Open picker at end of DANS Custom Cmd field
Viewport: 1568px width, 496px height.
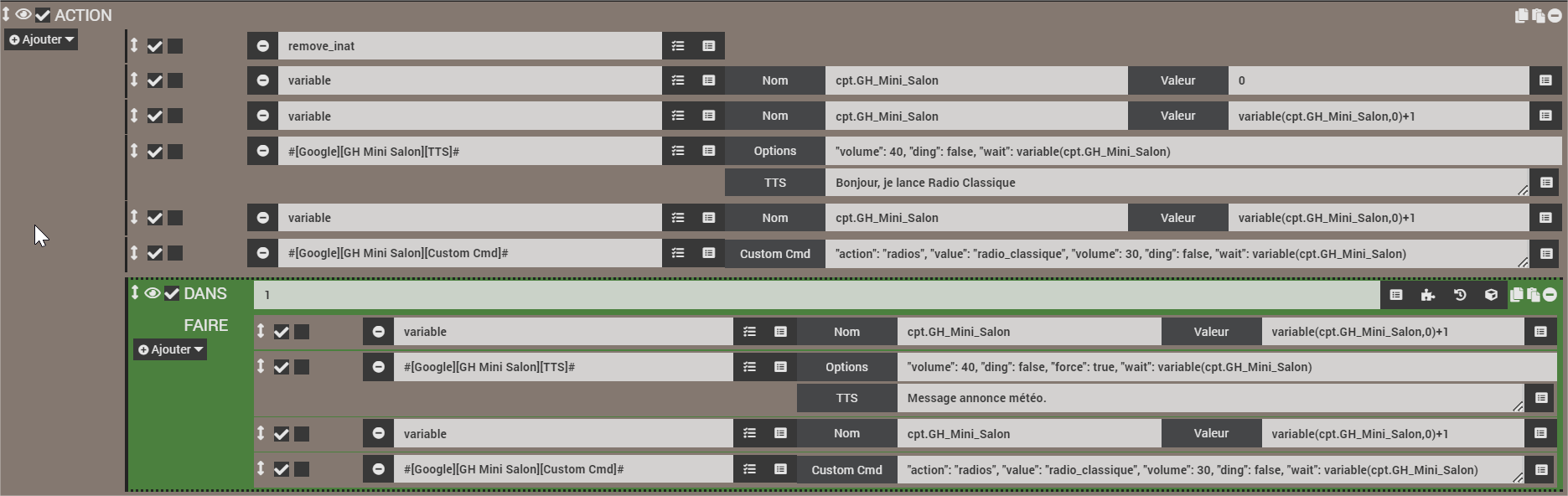1541,470
